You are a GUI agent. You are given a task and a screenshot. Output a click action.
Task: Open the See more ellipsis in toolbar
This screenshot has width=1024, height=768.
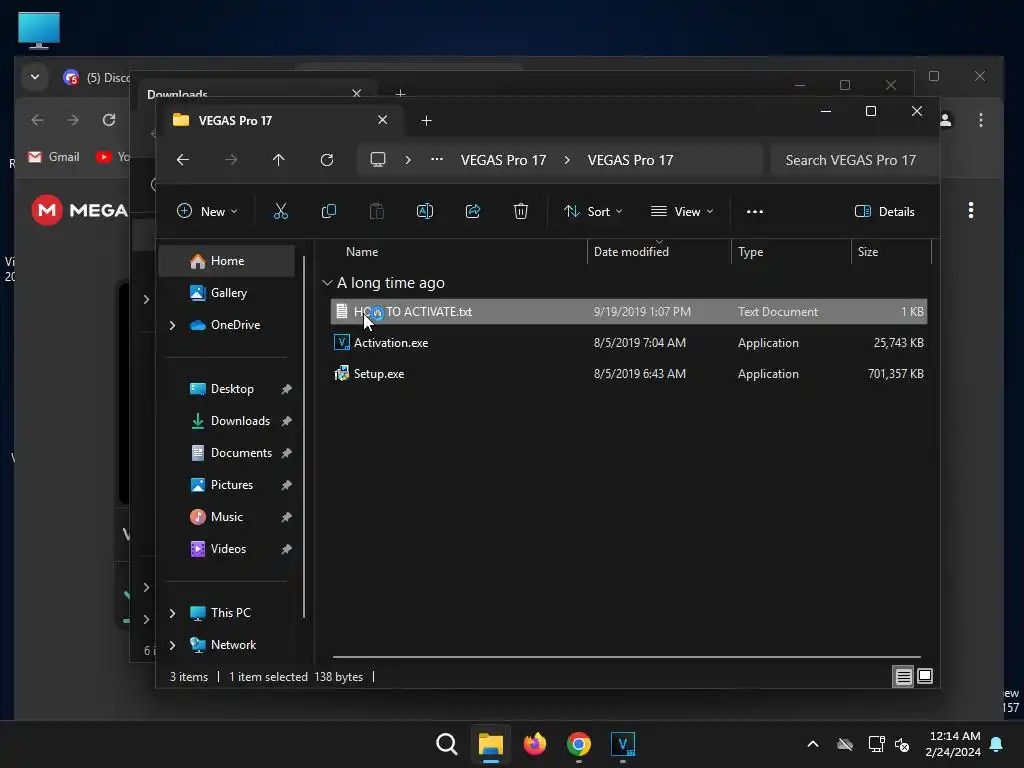click(755, 212)
